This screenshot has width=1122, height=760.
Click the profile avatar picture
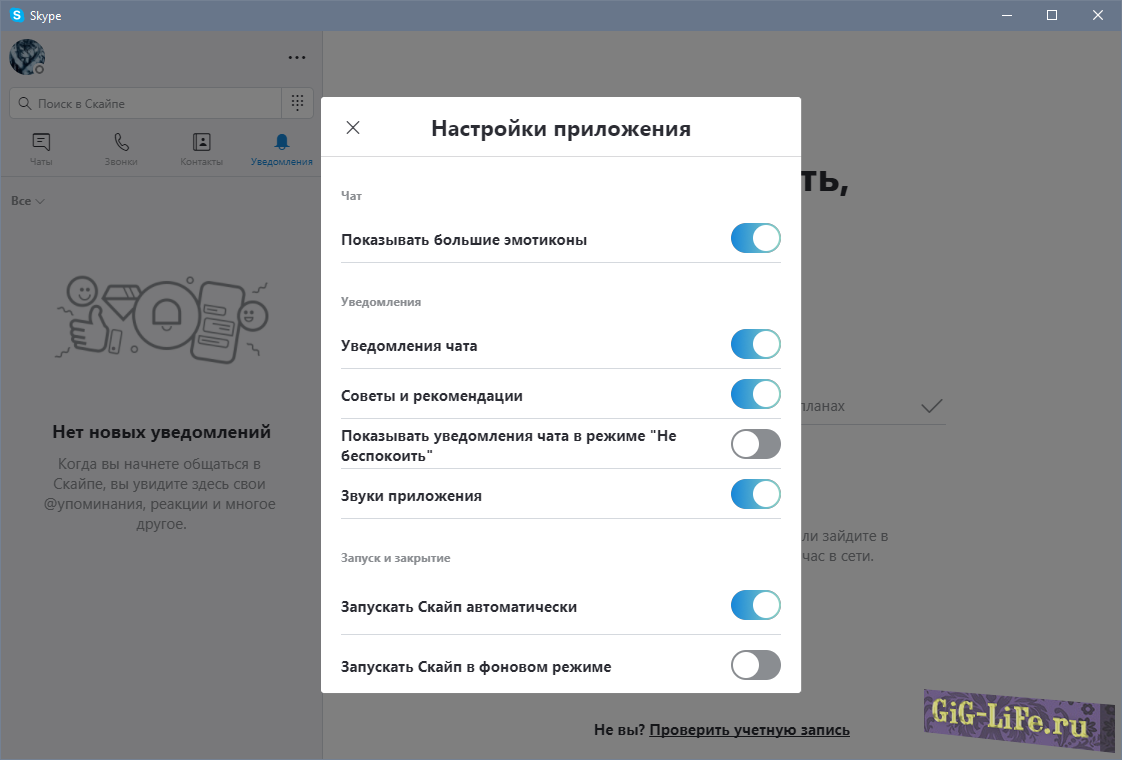click(27, 57)
